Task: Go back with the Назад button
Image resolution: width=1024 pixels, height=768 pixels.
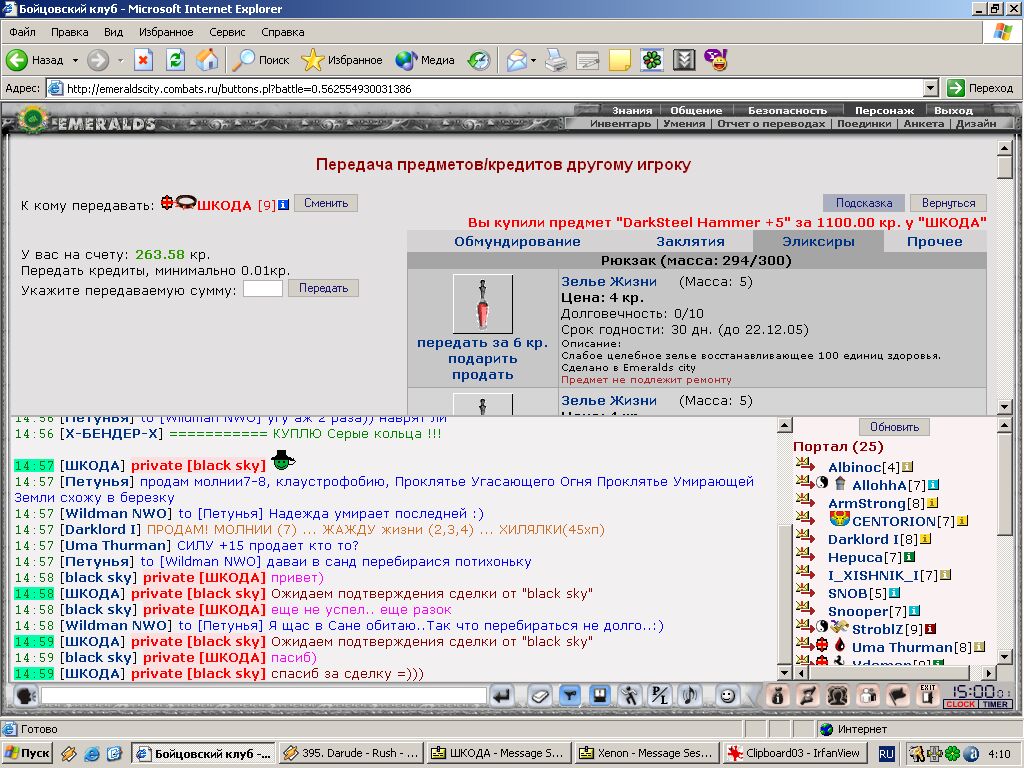Action: pos(35,60)
